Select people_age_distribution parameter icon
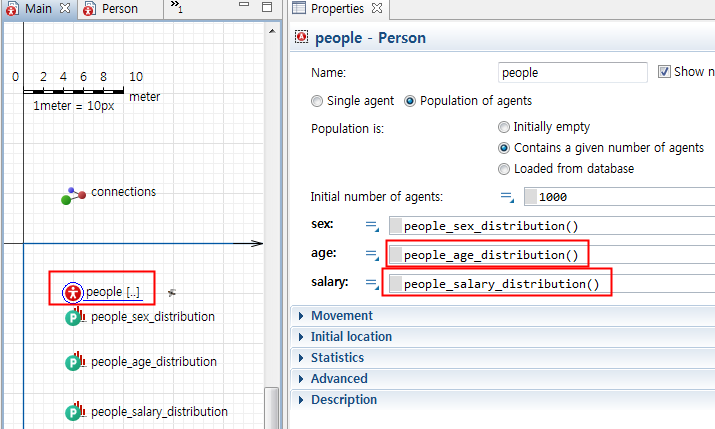The image size is (715, 429). click(x=75, y=362)
